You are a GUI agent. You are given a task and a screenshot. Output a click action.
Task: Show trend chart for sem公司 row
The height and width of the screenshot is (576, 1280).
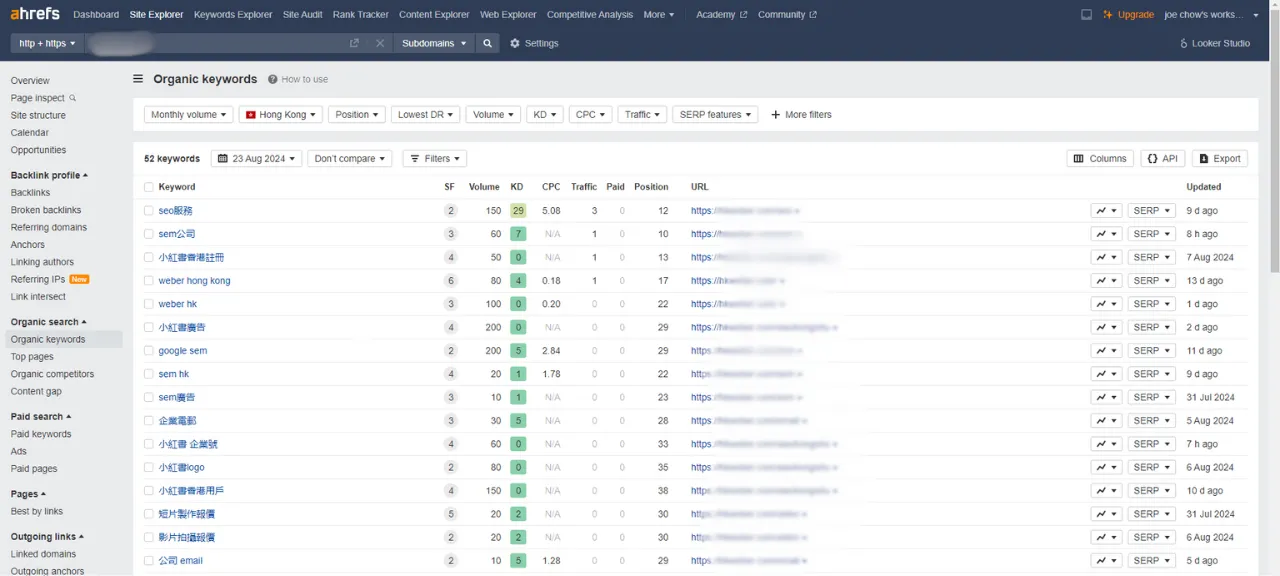(x=1106, y=234)
